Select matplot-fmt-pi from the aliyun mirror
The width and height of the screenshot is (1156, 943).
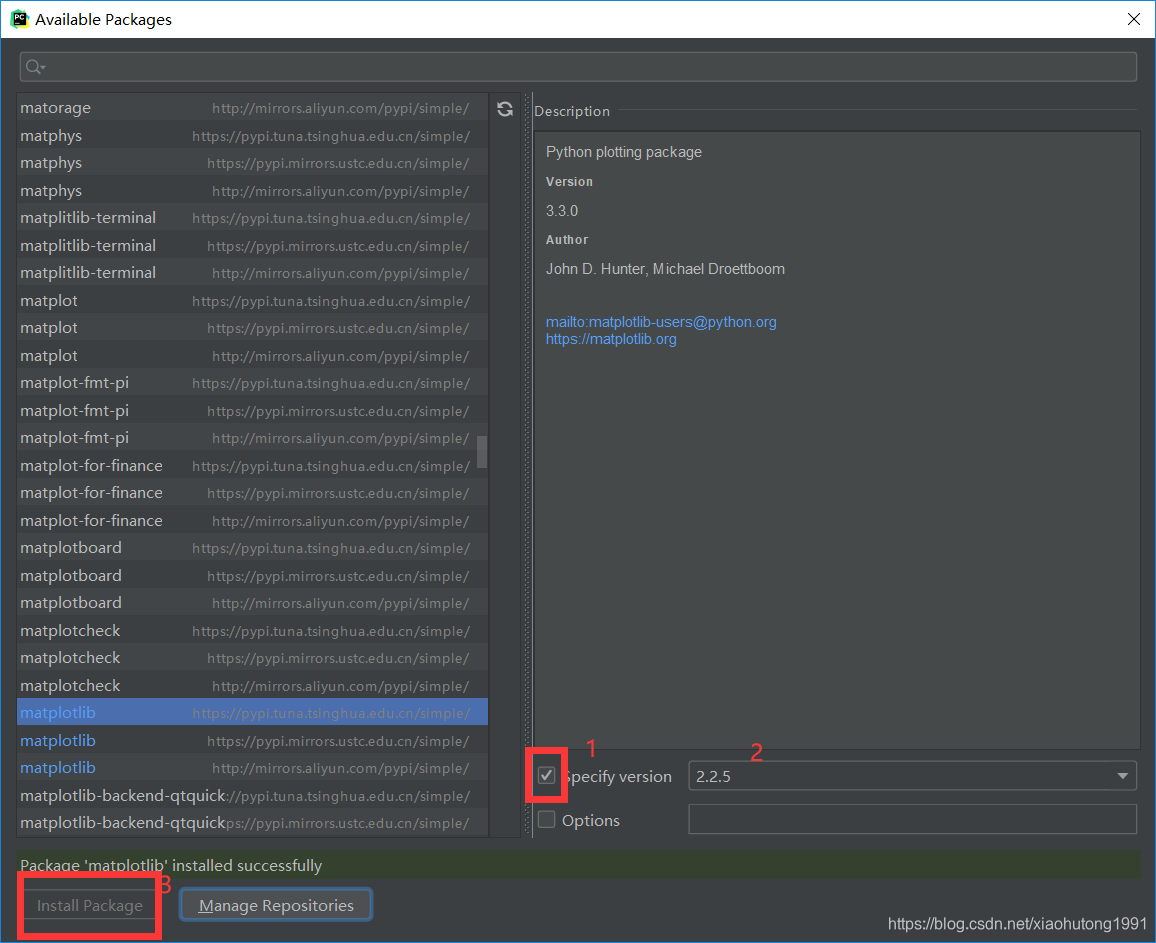coord(252,438)
